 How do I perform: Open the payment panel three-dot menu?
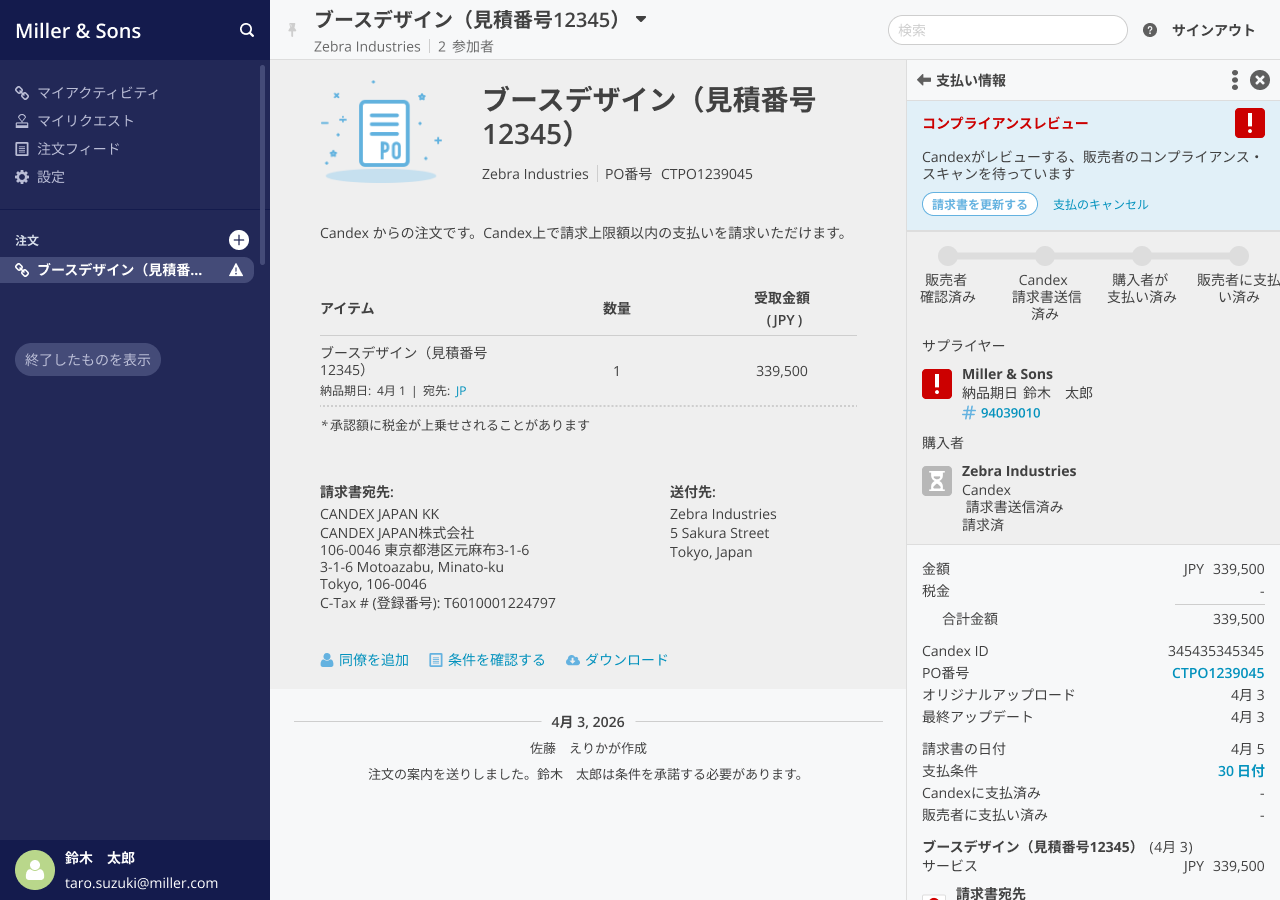[x=1235, y=80]
